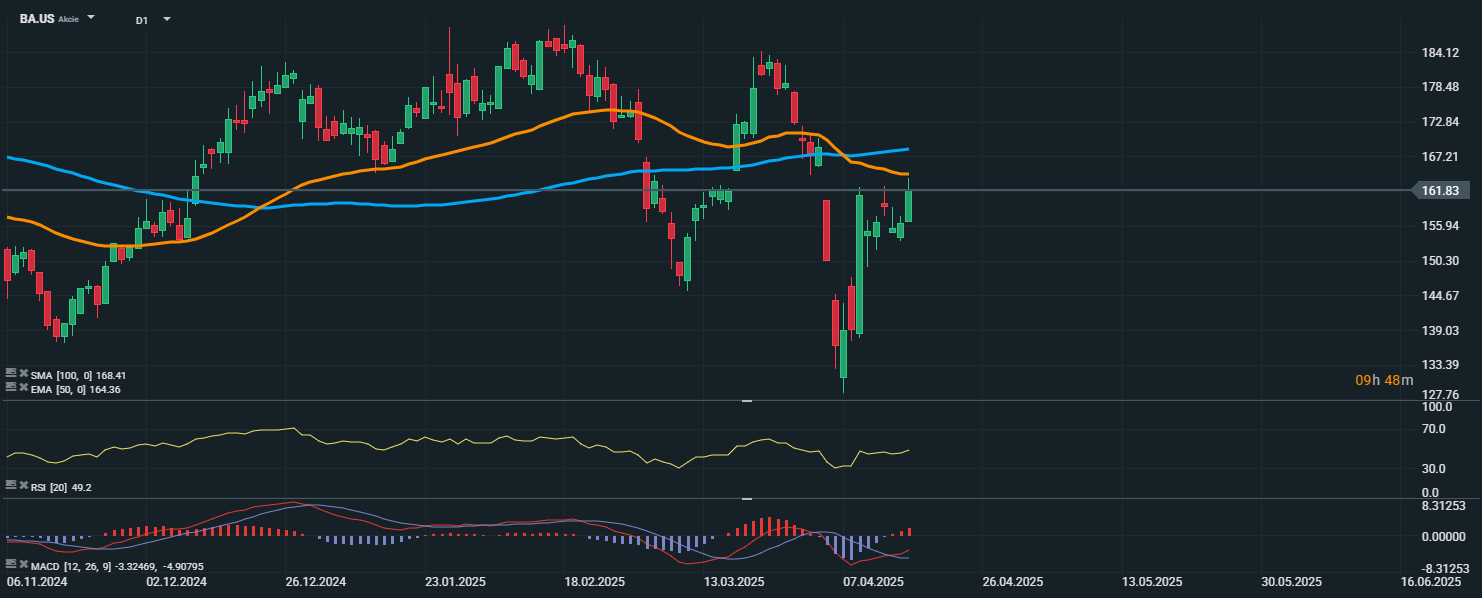Viewport: 1482px width, 598px height.
Task: Remove the SMA indicator with its X
Action: (x=23, y=374)
